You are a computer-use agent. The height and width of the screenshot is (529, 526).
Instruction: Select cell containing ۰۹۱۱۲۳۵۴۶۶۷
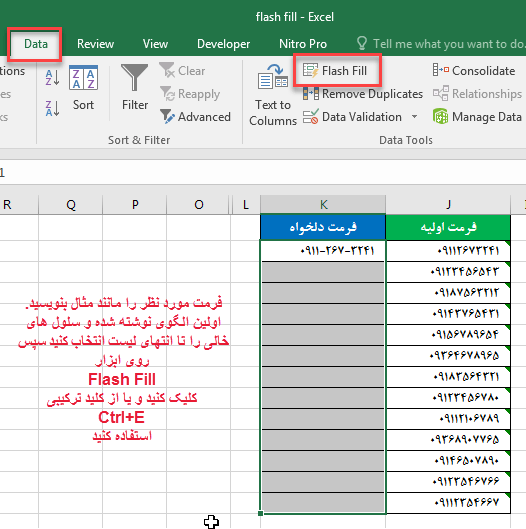448,503
